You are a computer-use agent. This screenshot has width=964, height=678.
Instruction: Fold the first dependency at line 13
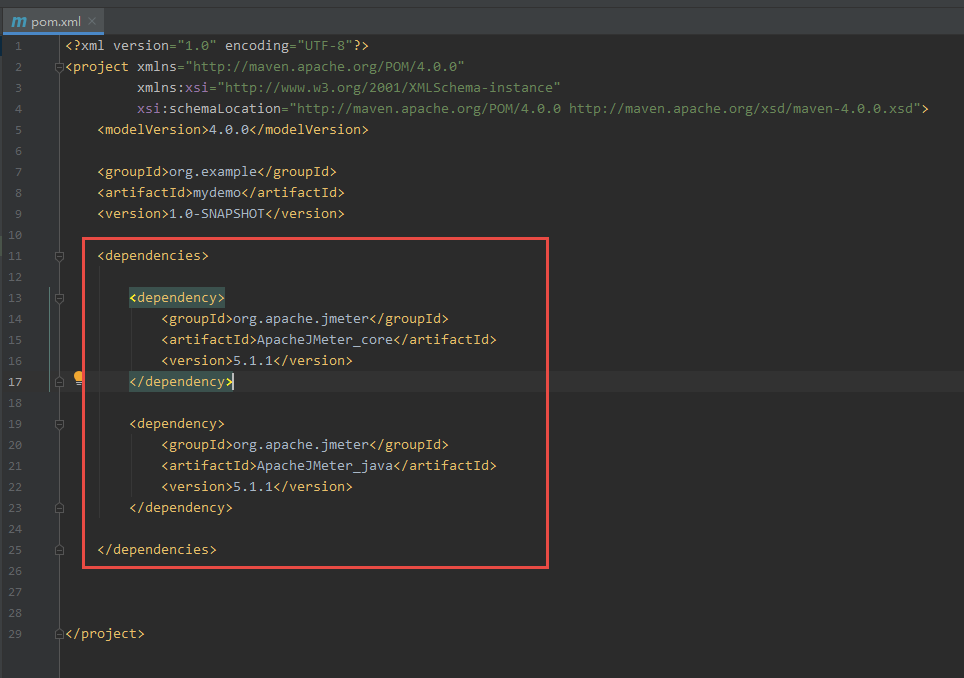coord(60,298)
